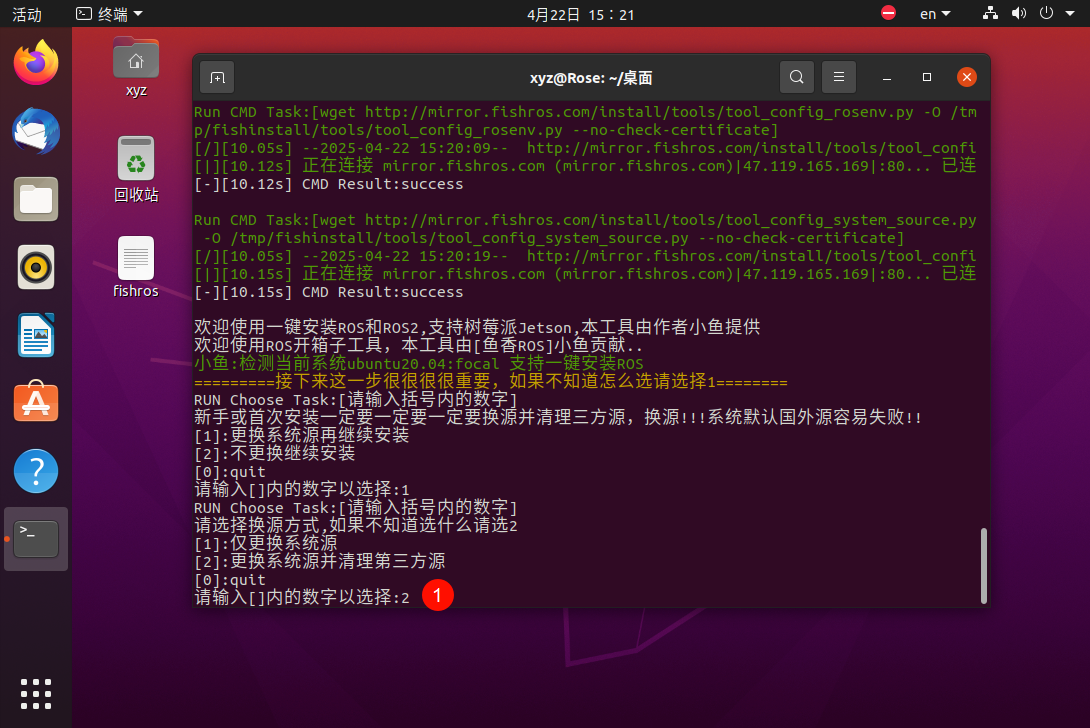
Task: Click the [-][10.15s] CMD Result:success line
Action: (x=329, y=292)
